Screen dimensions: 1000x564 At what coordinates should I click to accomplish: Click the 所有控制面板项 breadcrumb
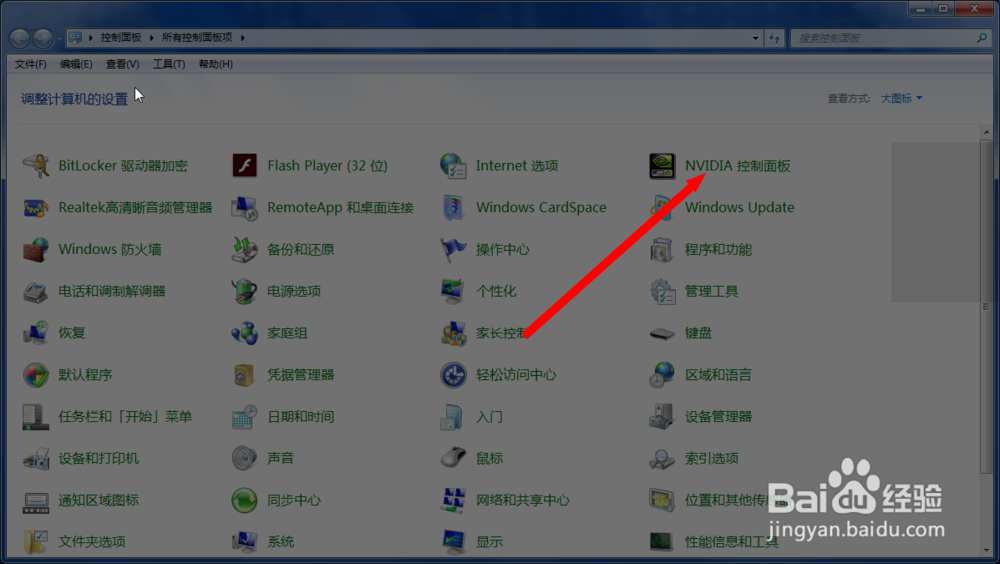(x=197, y=38)
